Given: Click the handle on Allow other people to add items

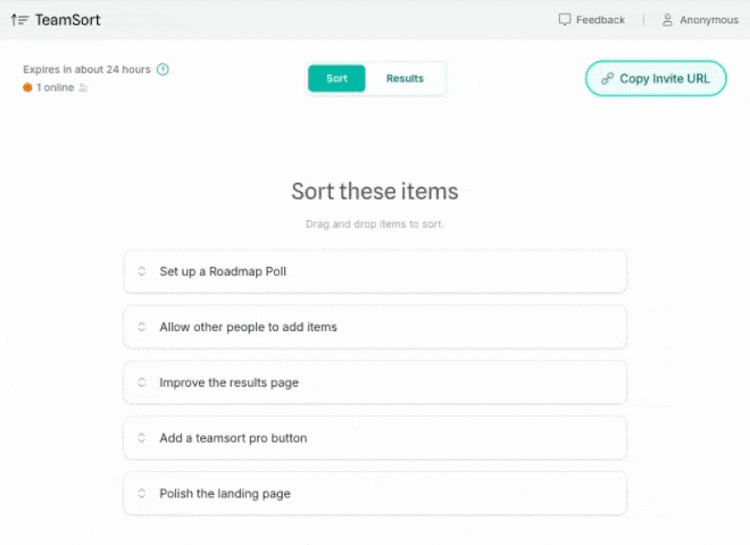Looking at the screenshot, I should point(142,327).
